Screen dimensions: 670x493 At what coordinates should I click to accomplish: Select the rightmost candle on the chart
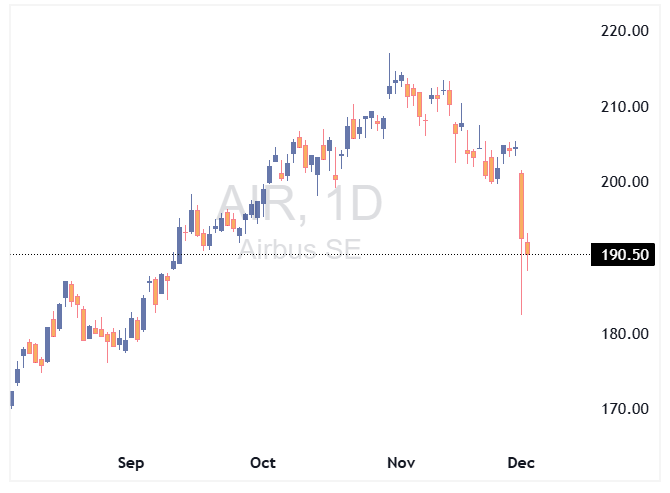[x=528, y=248]
